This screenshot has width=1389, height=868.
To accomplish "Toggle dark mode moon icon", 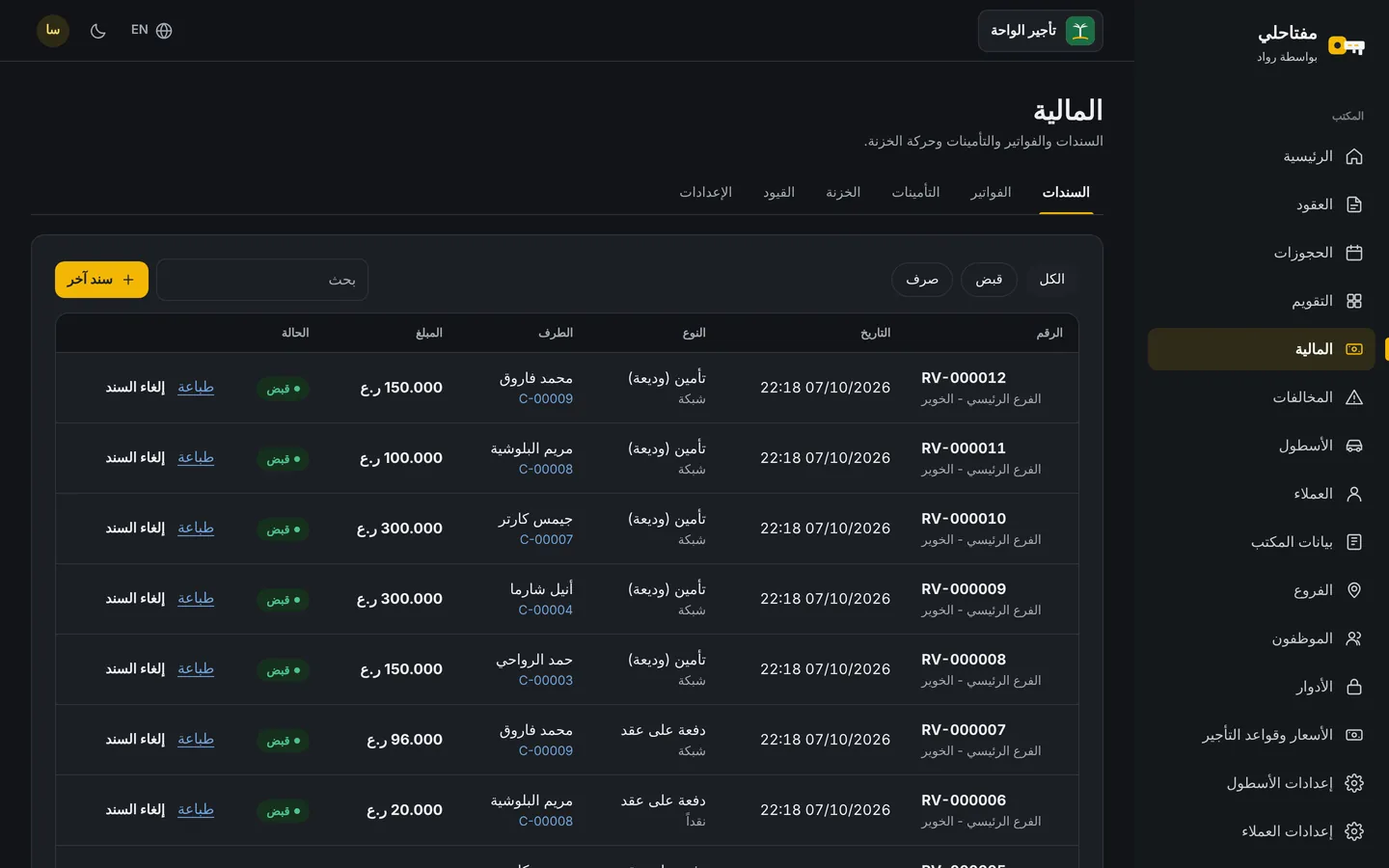I will pyautogui.click(x=97, y=31).
